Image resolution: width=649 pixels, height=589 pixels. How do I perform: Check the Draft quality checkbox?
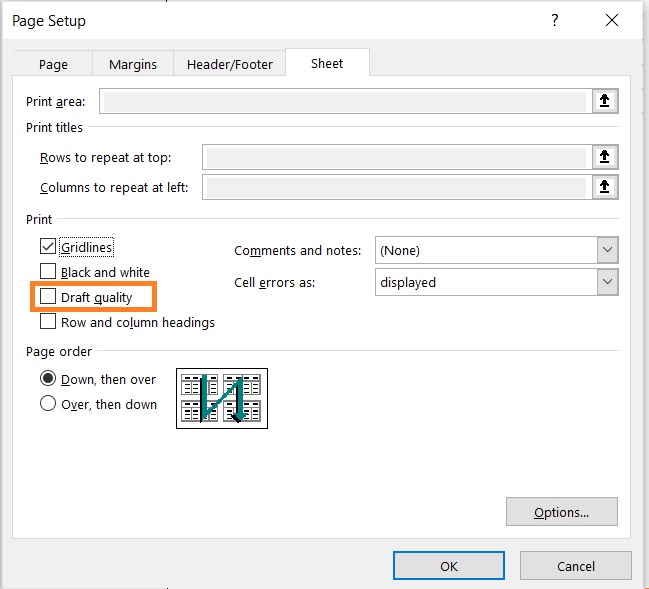[48, 296]
